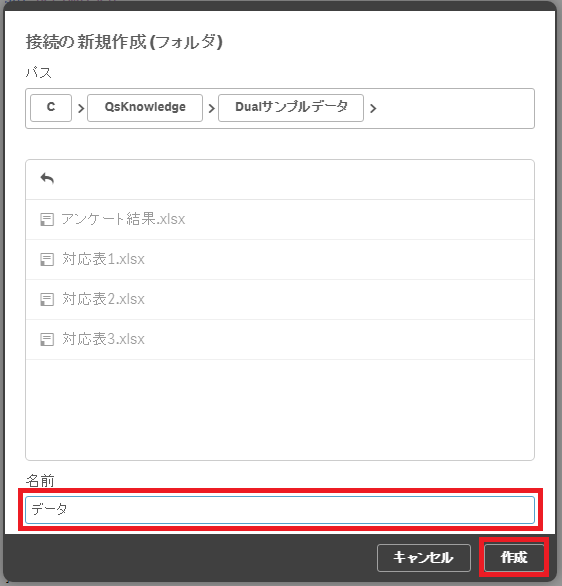
Task: Focus the 名前 text field containing データ
Action: coord(280,510)
